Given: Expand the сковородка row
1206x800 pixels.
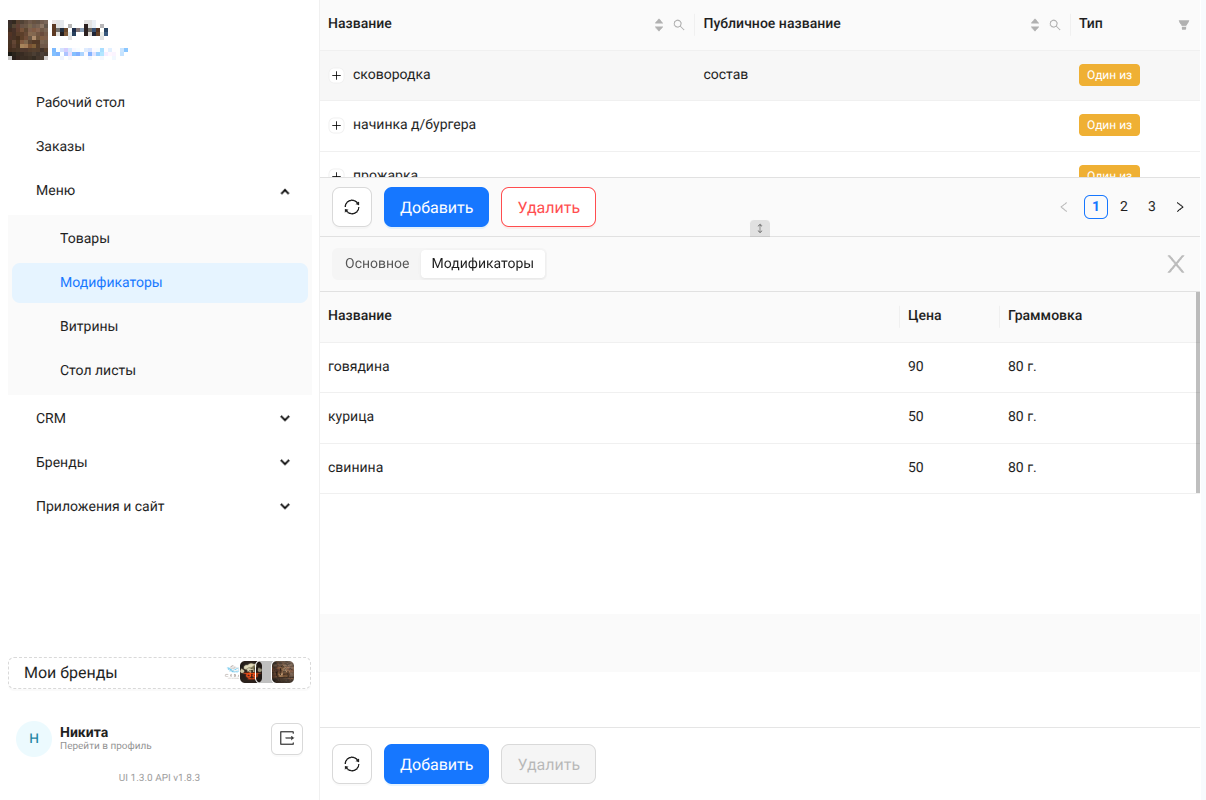Looking at the screenshot, I should coord(337,76).
